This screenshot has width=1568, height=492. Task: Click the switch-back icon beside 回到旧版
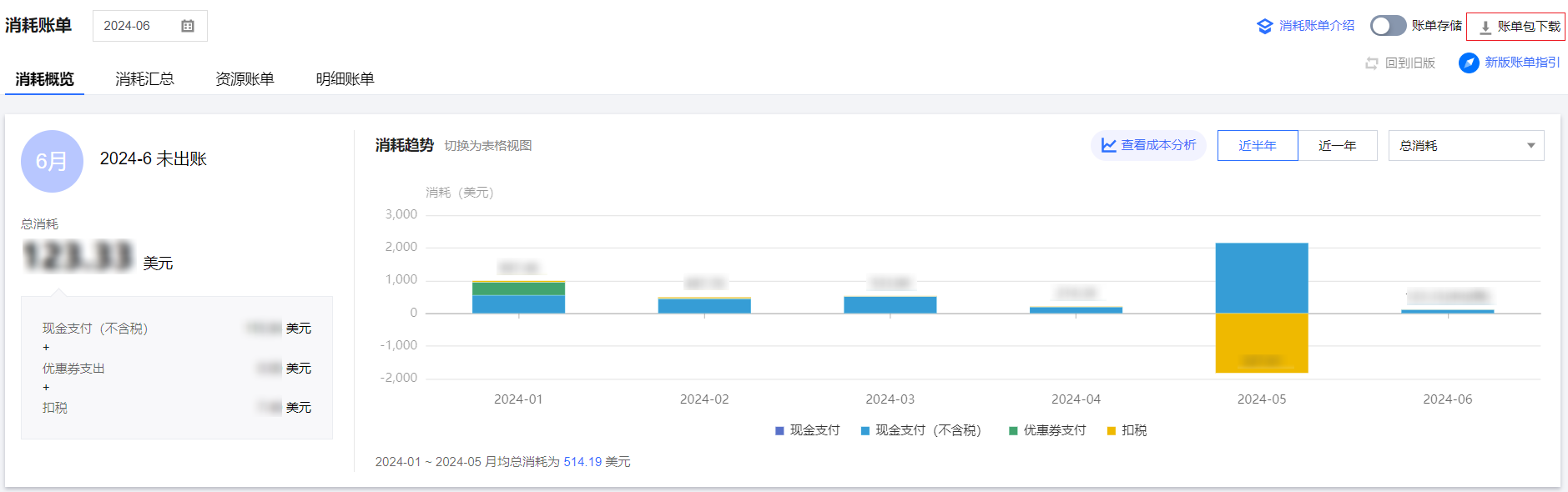[1372, 63]
